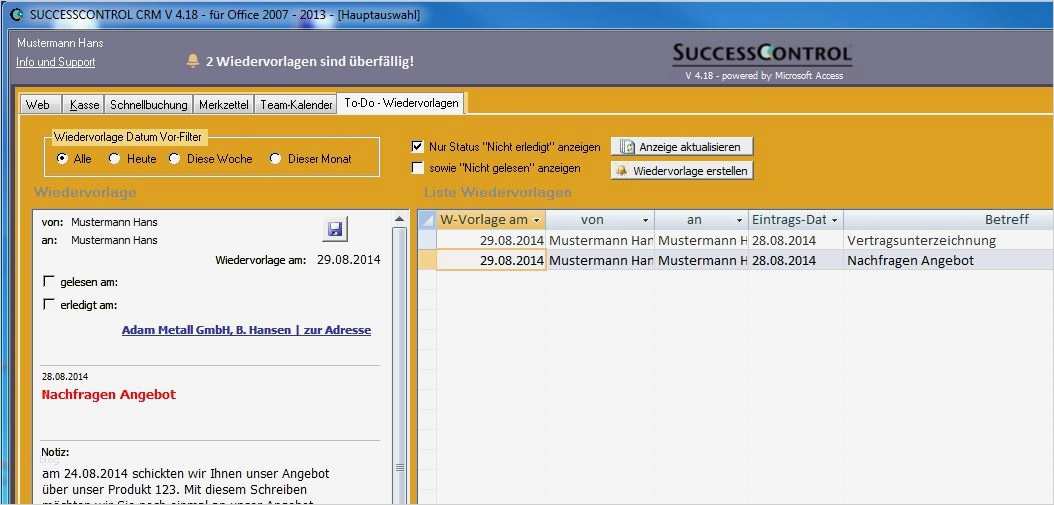
Task: Open the 'an' column filter dropdown
Action: click(739, 220)
